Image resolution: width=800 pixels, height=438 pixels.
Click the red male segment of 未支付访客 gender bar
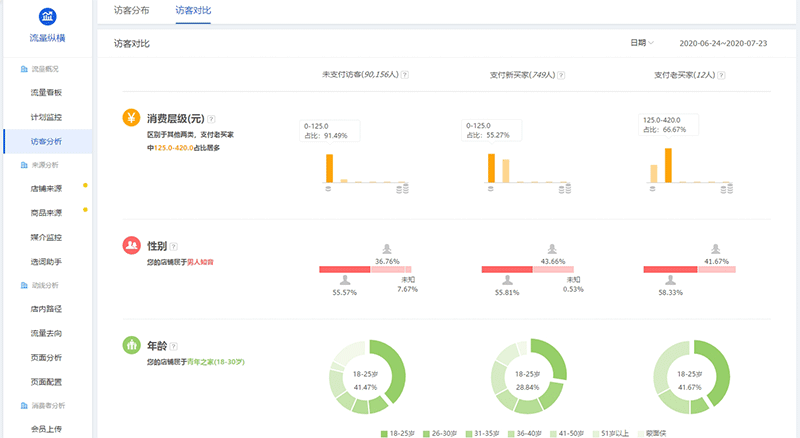(x=345, y=269)
